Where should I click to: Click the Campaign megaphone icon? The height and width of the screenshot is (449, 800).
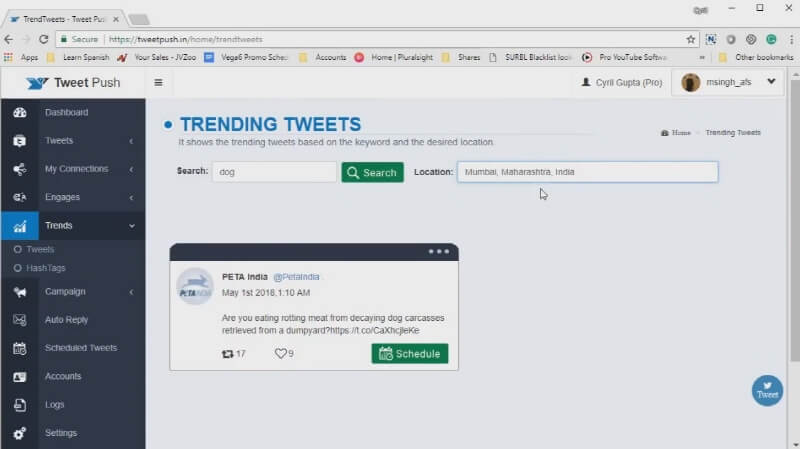(20, 292)
